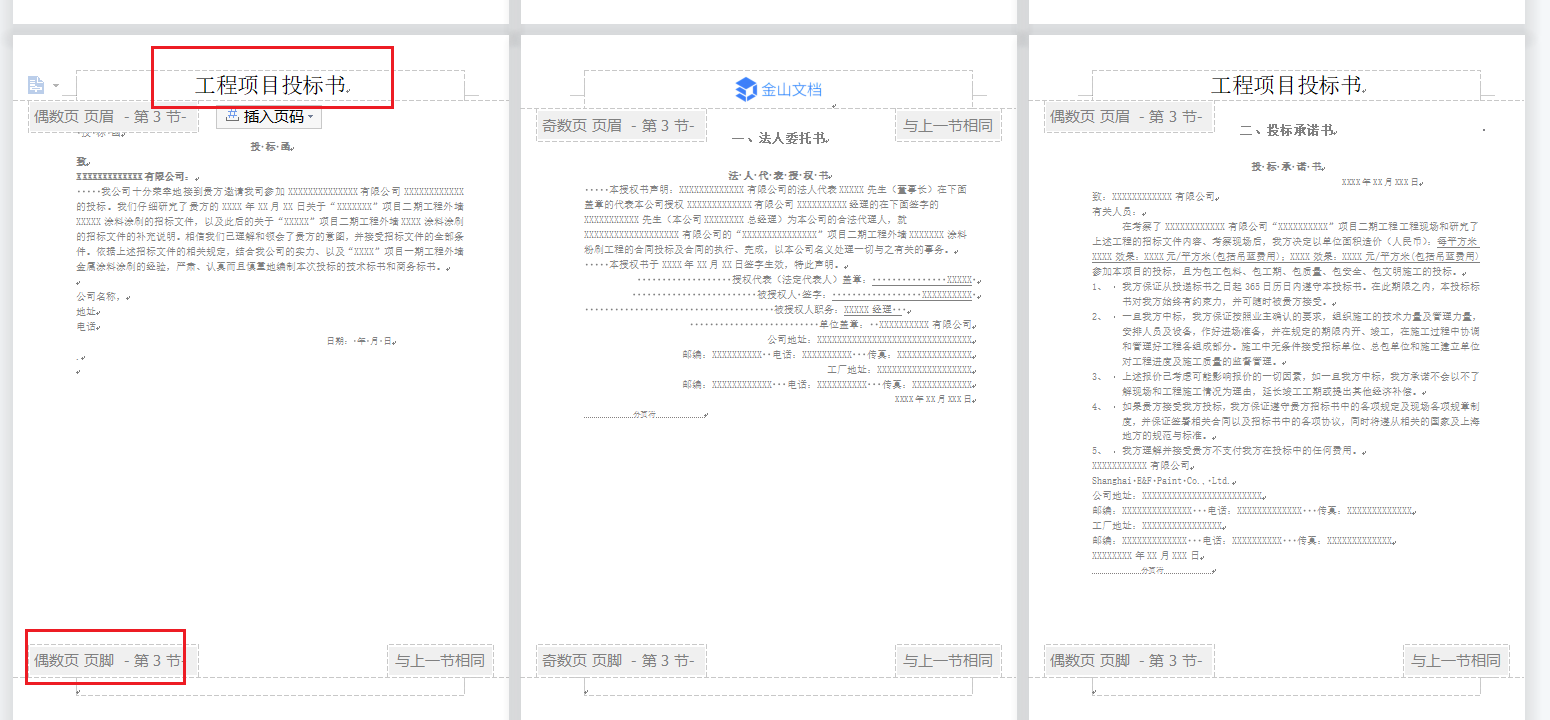Toggle 与上一节相同 in the third page footer

coord(1455,660)
